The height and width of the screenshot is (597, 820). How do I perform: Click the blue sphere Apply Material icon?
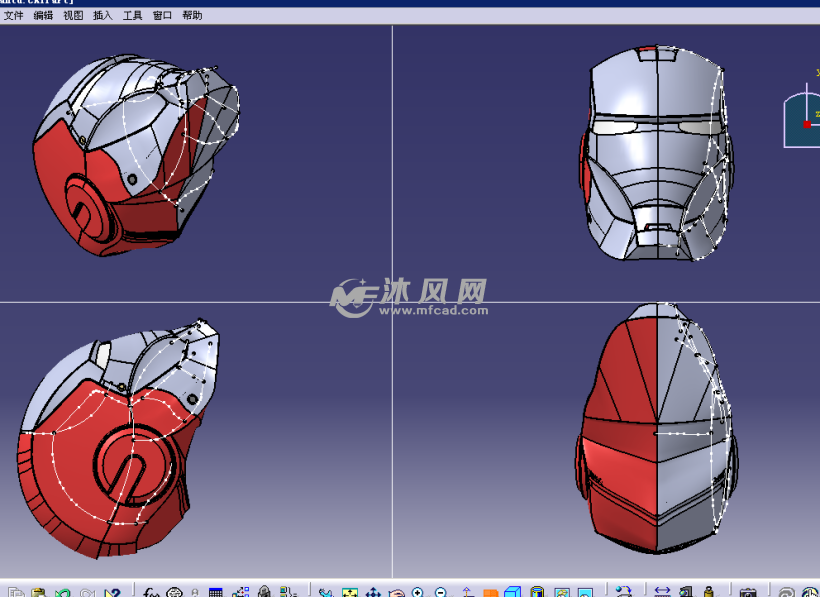point(623,592)
